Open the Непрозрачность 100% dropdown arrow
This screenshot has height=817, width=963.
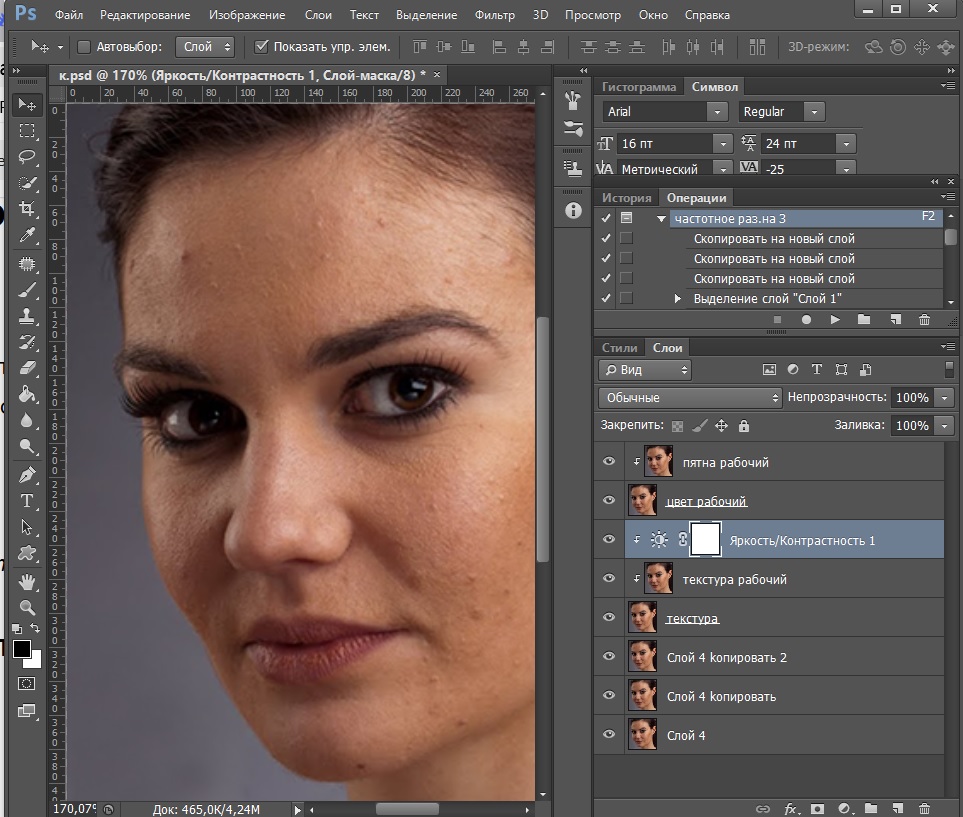click(x=945, y=397)
